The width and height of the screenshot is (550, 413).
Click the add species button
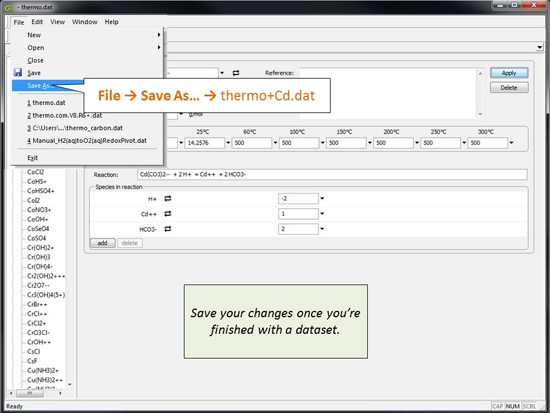(x=102, y=243)
